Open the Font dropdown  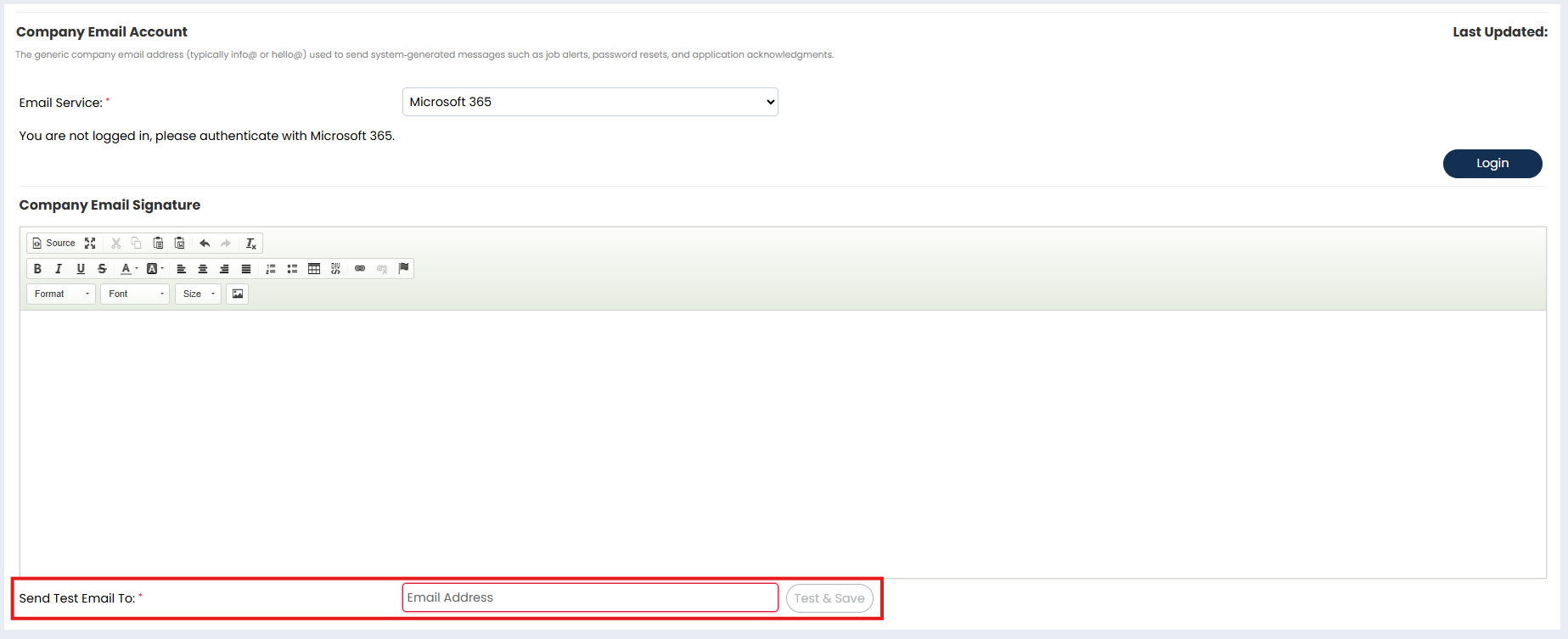(x=135, y=294)
